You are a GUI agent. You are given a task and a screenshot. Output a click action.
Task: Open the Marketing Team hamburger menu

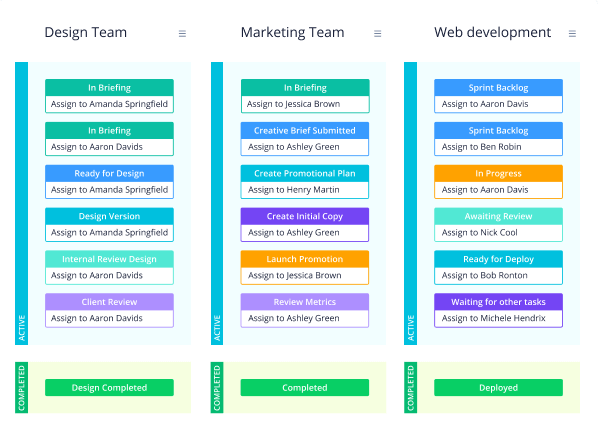(x=378, y=34)
